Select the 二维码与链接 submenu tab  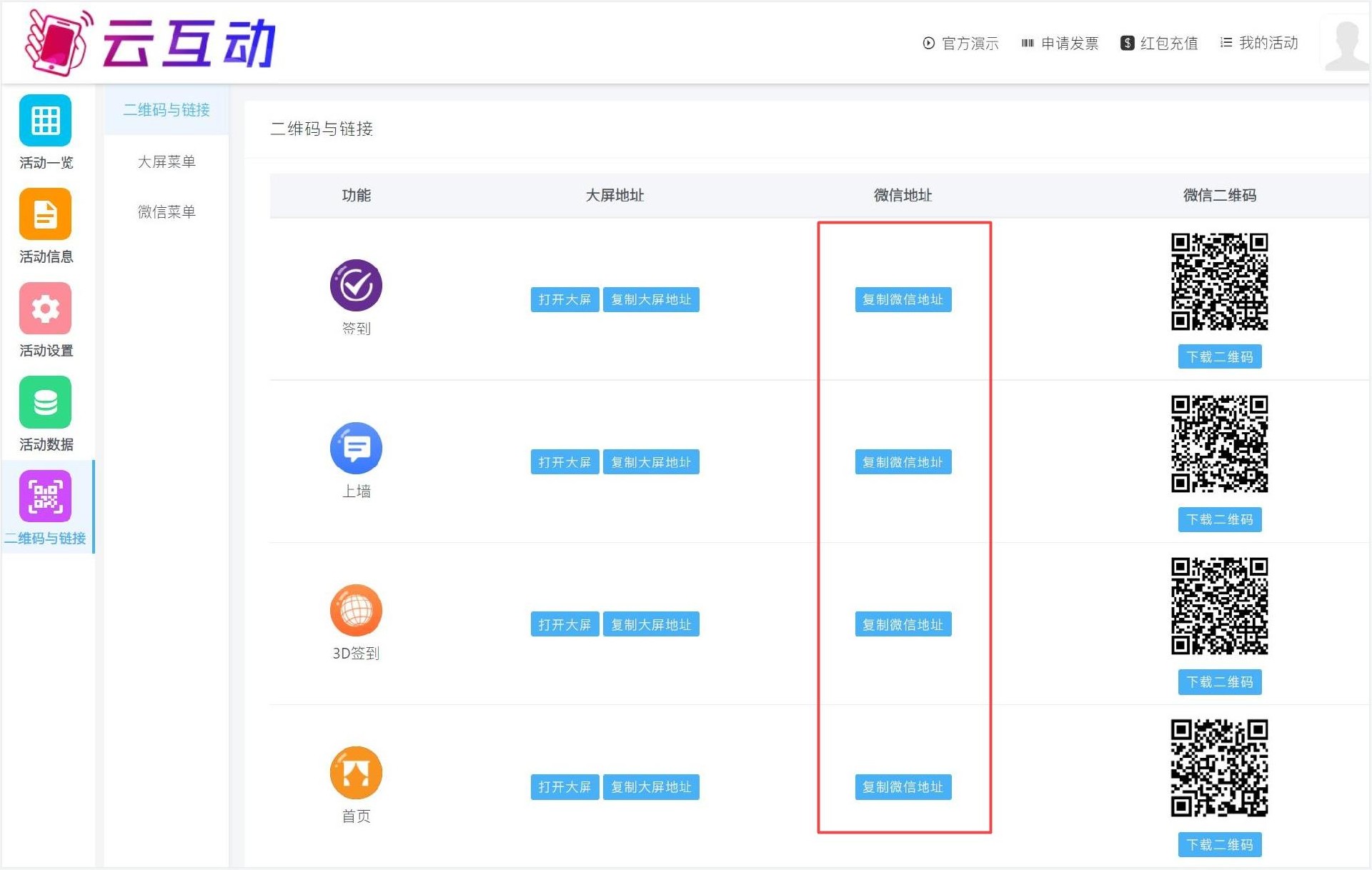[x=166, y=109]
